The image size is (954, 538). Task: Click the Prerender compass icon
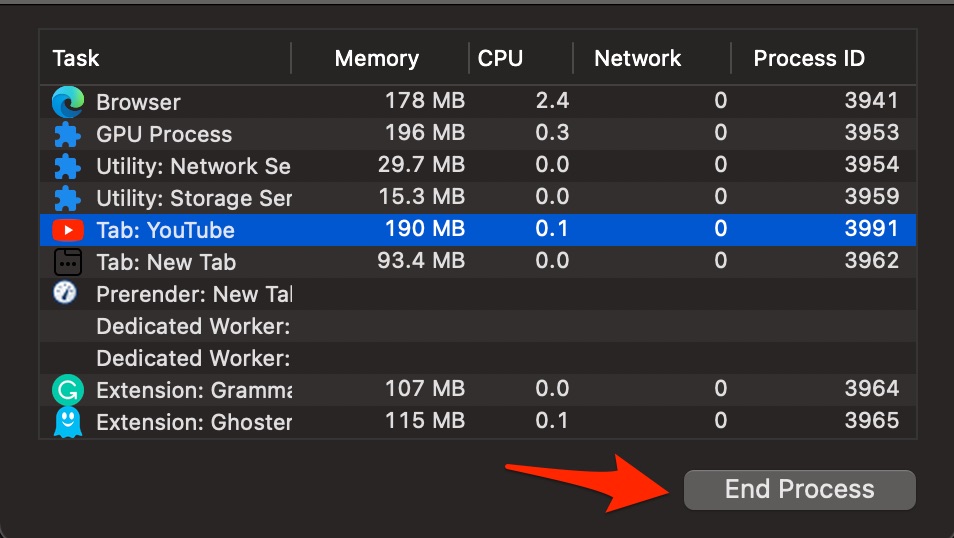65,293
